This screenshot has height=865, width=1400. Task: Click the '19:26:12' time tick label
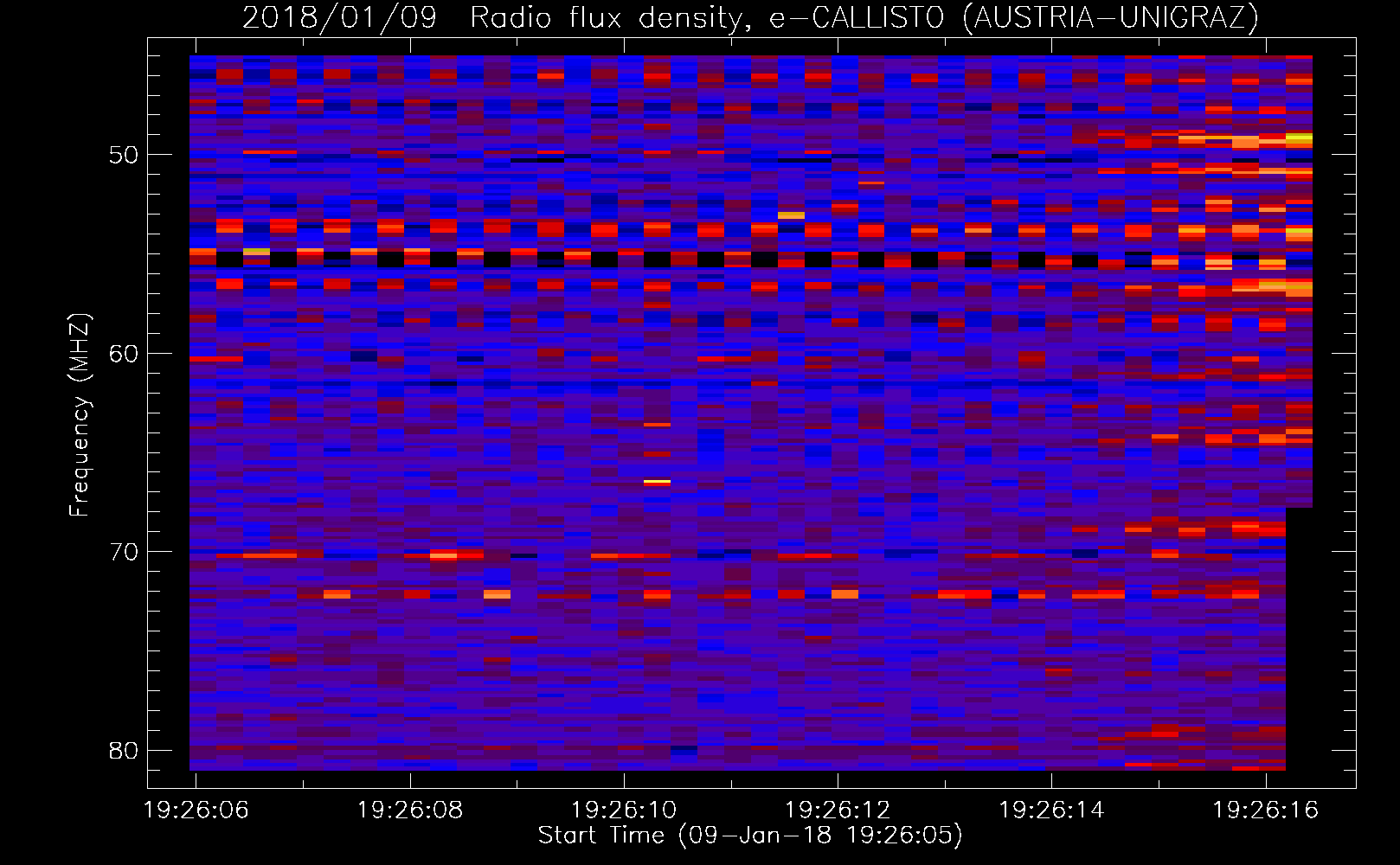click(838, 811)
